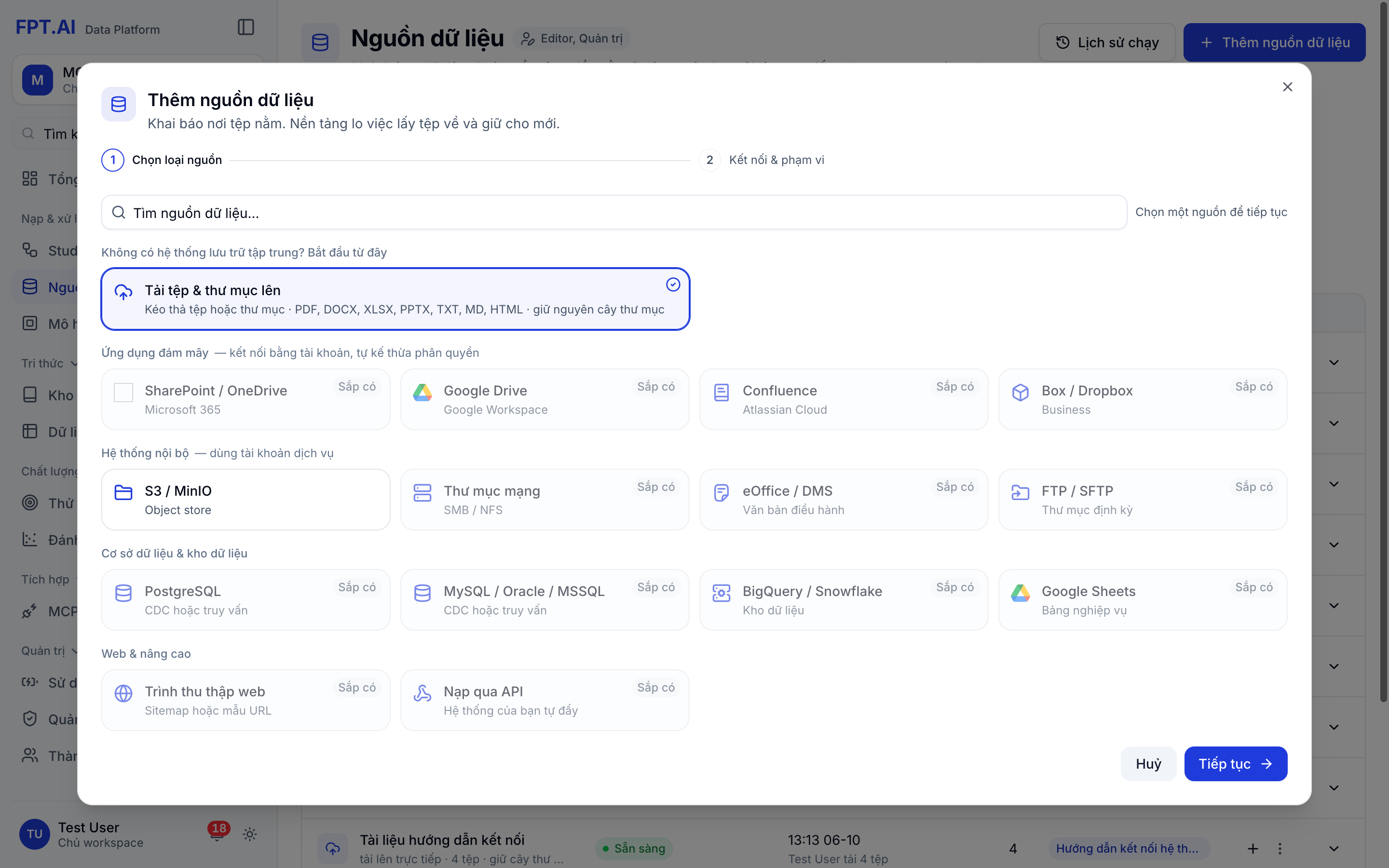The height and width of the screenshot is (868, 1389).
Task: Expand the Tài liệu hướng dẫn kết nối row chevron
Action: point(1334,849)
